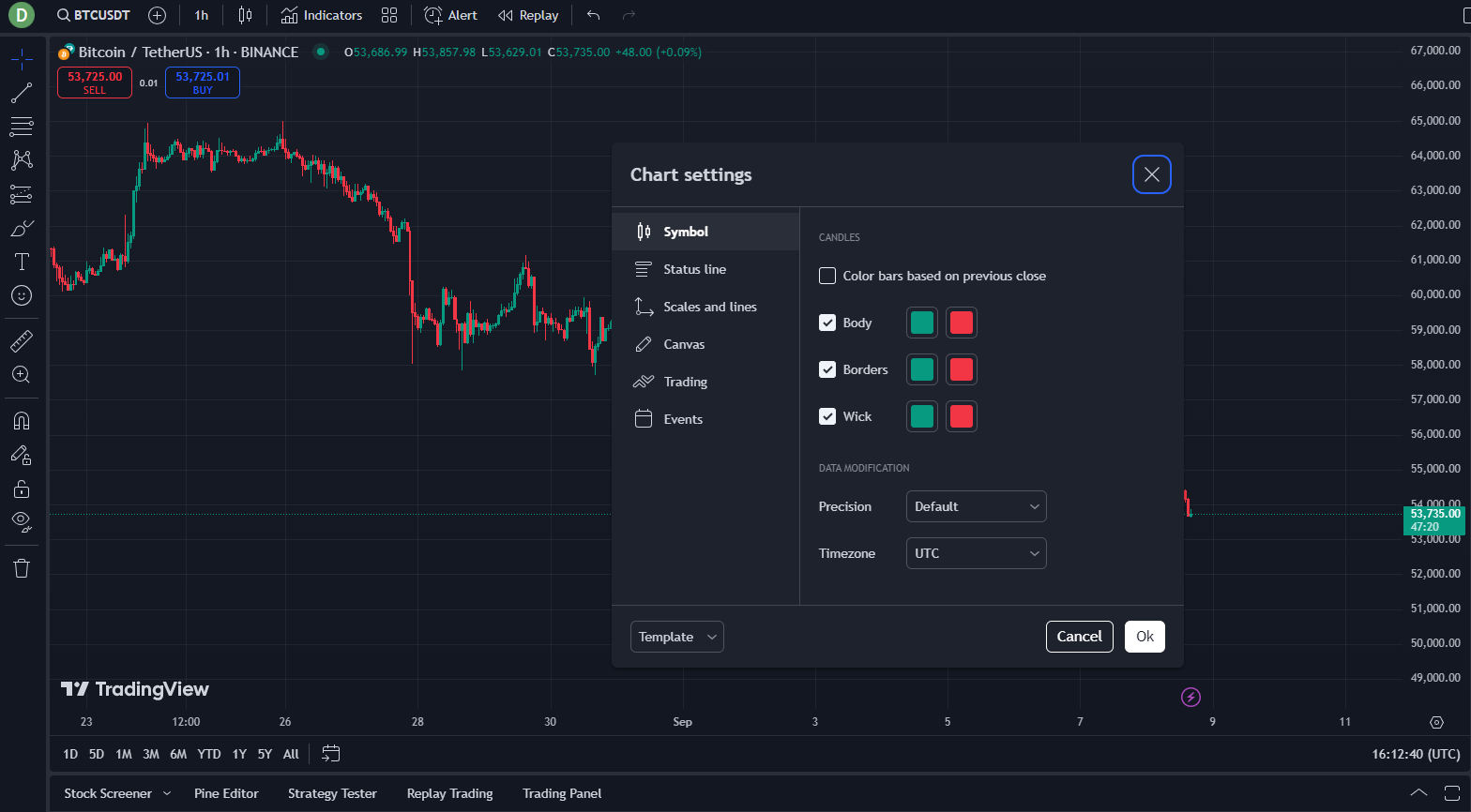The width and height of the screenshot is (1471, 812).
Task: Select the crosshair cursor tool
Action: click(22, 59)
